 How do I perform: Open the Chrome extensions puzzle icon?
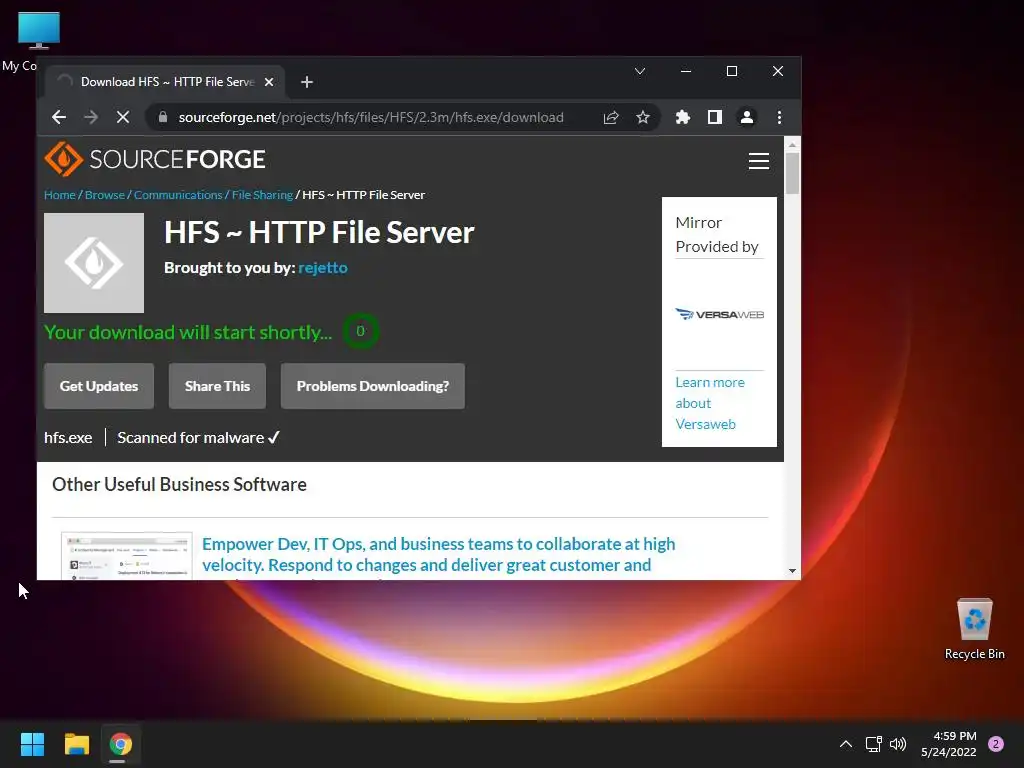[x=682, y=118]
